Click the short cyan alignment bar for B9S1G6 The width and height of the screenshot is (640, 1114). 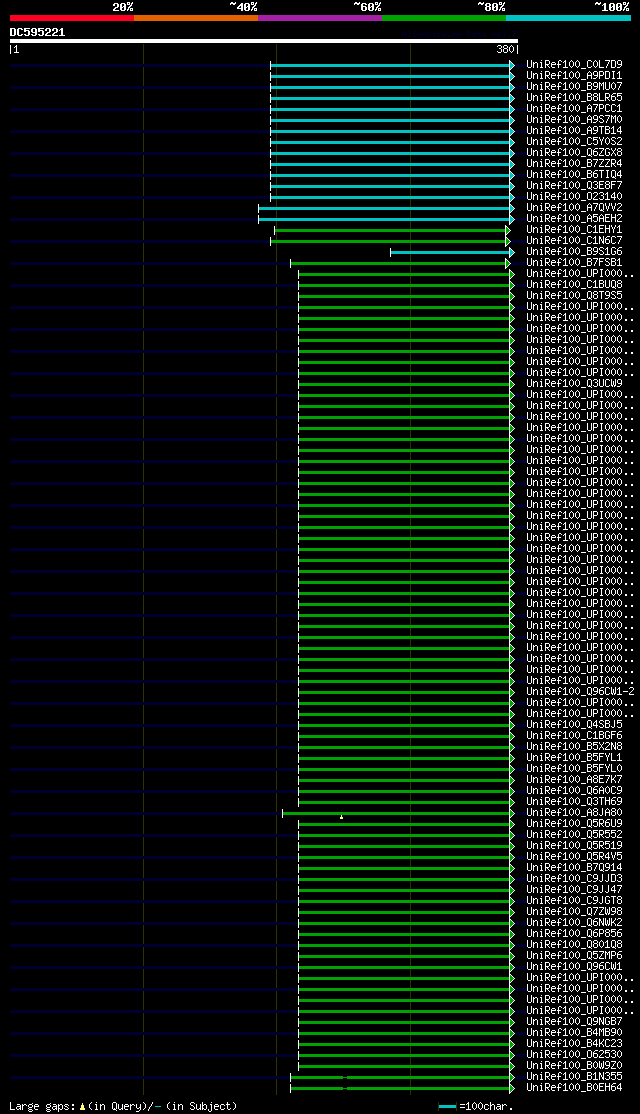tap(452, 252)
